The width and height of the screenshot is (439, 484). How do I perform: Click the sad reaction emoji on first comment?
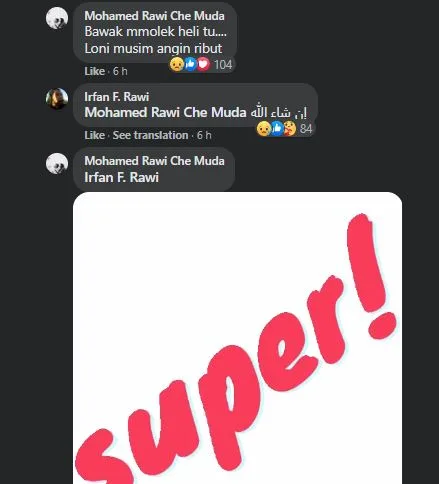(x=177, y=64)
